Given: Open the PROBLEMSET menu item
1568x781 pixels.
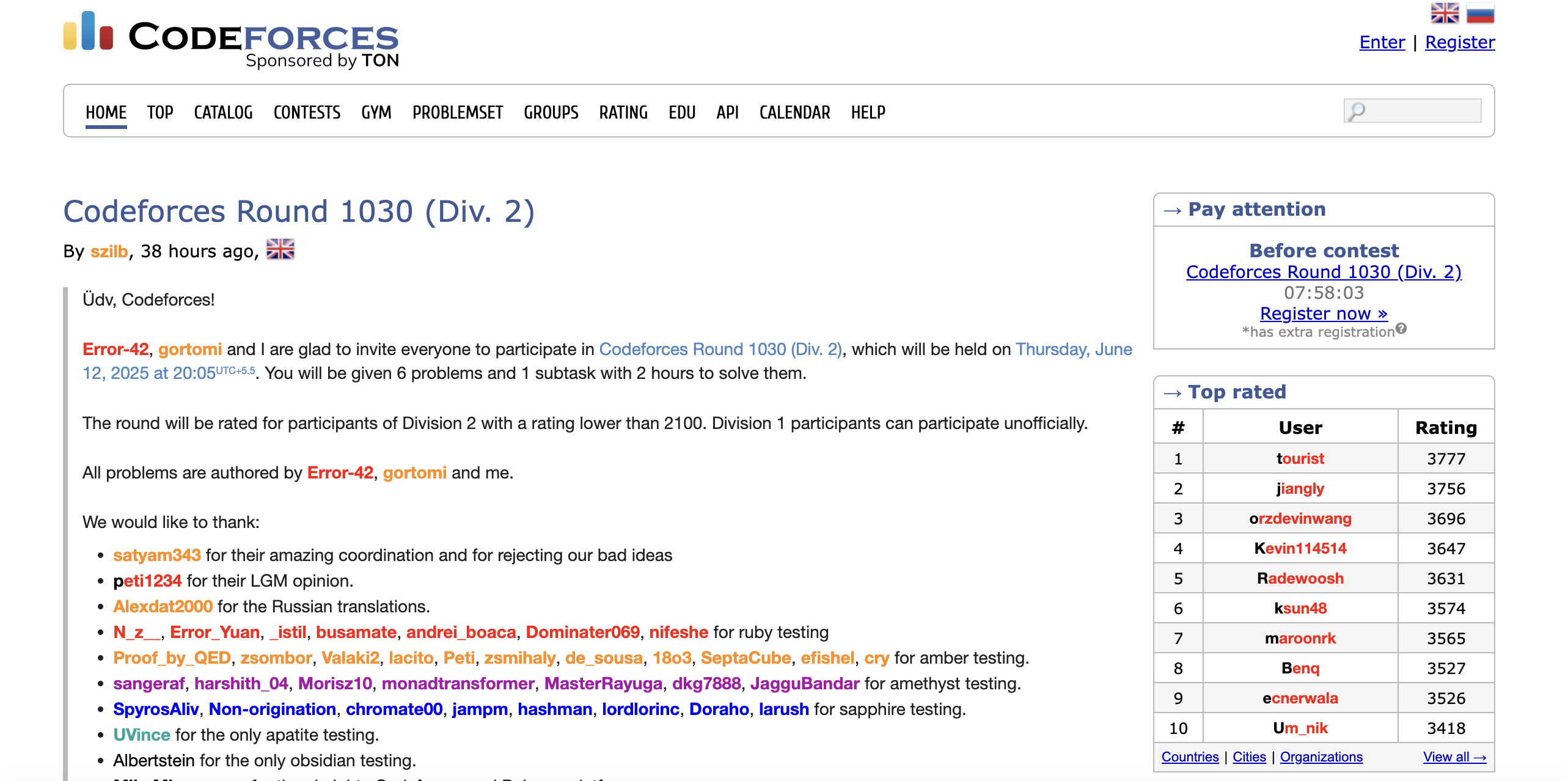Looking at the screenshot, I should click(x=458, y=112).
